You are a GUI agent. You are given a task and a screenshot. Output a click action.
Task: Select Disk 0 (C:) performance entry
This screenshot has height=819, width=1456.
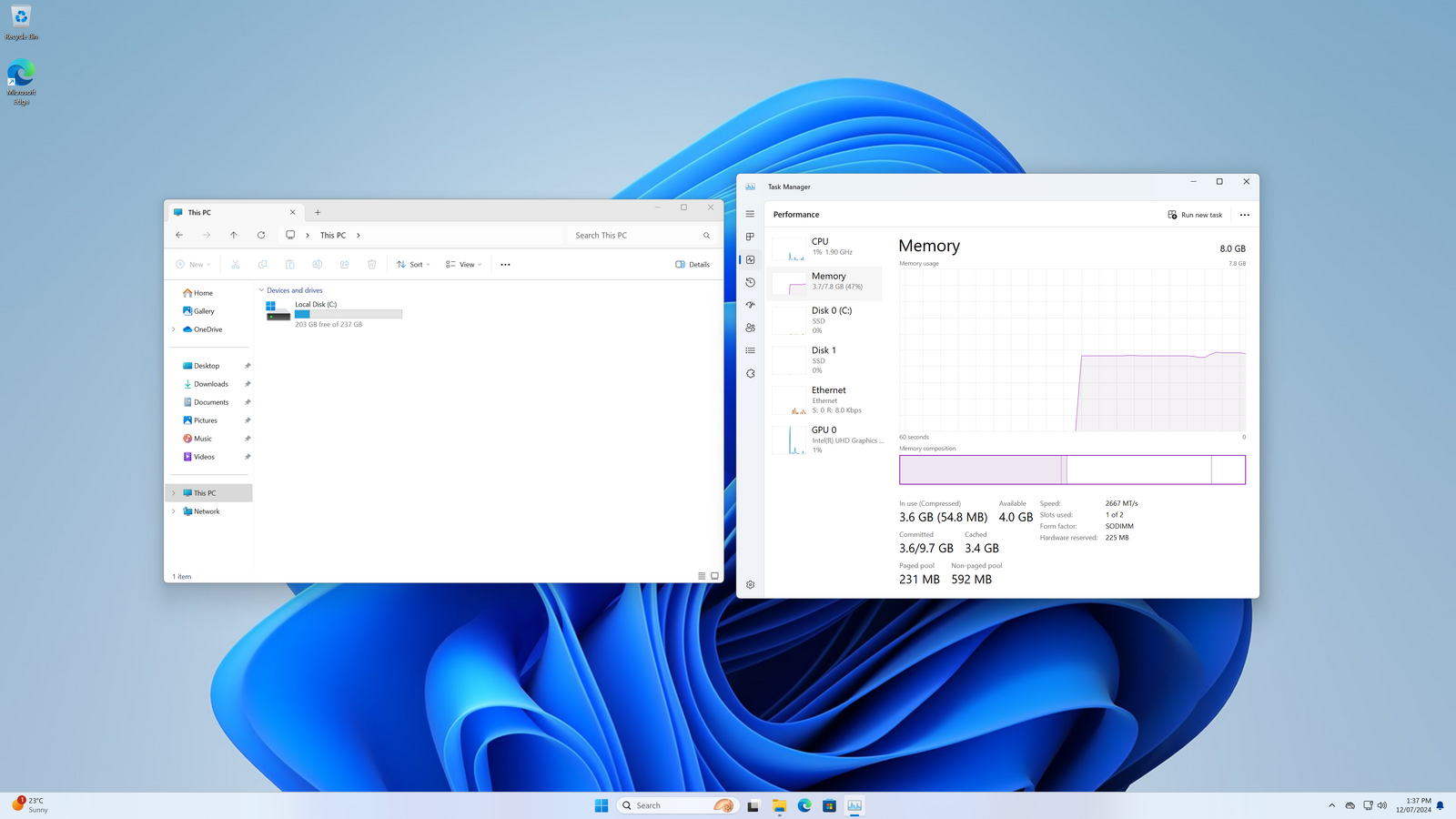826,320
